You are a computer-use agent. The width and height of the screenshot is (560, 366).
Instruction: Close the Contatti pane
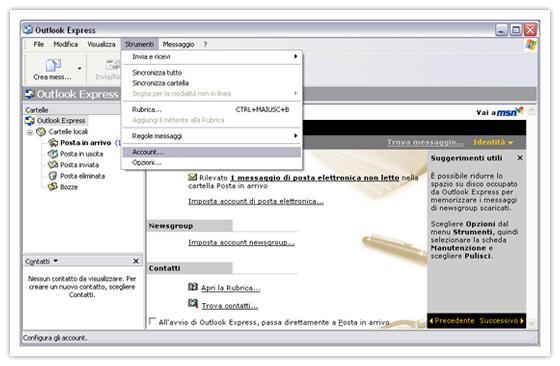[136, 261]
